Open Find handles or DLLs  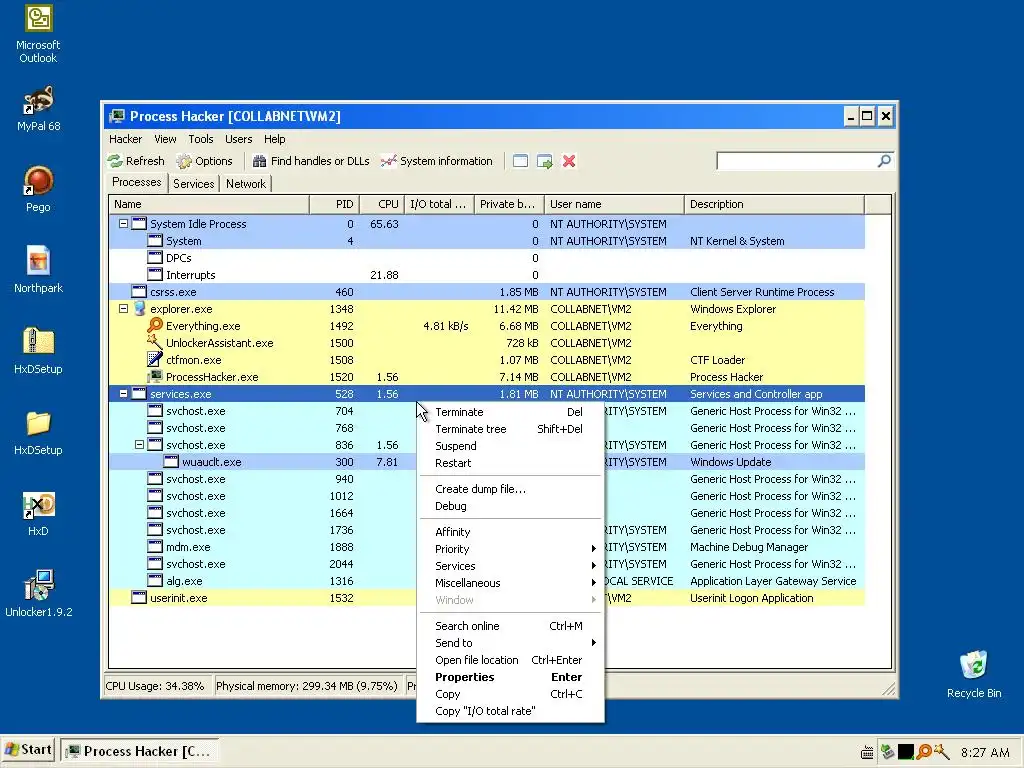pos(311,161)
